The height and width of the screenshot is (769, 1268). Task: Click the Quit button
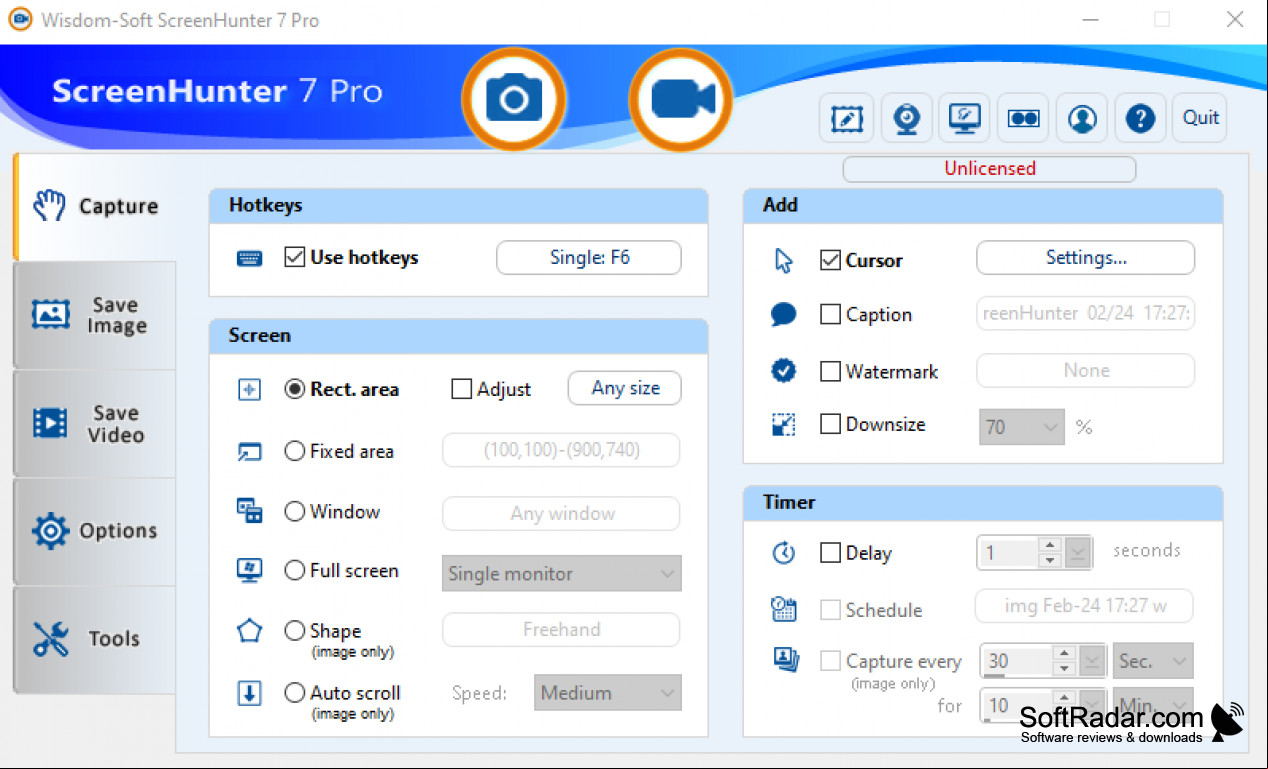[x=1200, y=118]
